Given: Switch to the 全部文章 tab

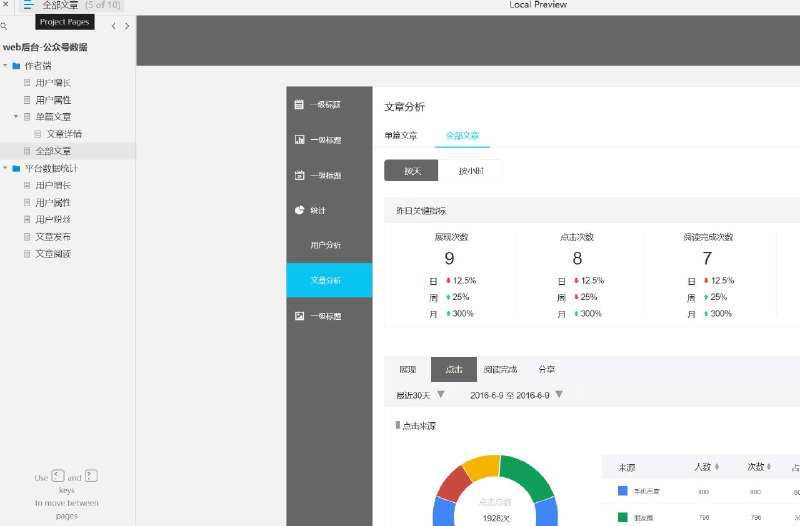Looking at the screenshot, I should click(462, 135).
